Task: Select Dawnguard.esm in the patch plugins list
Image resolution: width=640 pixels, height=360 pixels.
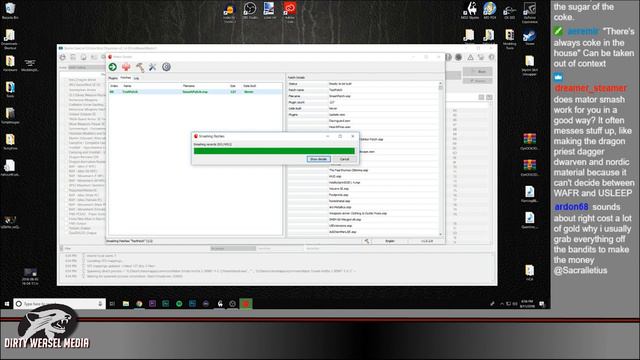Action: click(x=339, y=121)
